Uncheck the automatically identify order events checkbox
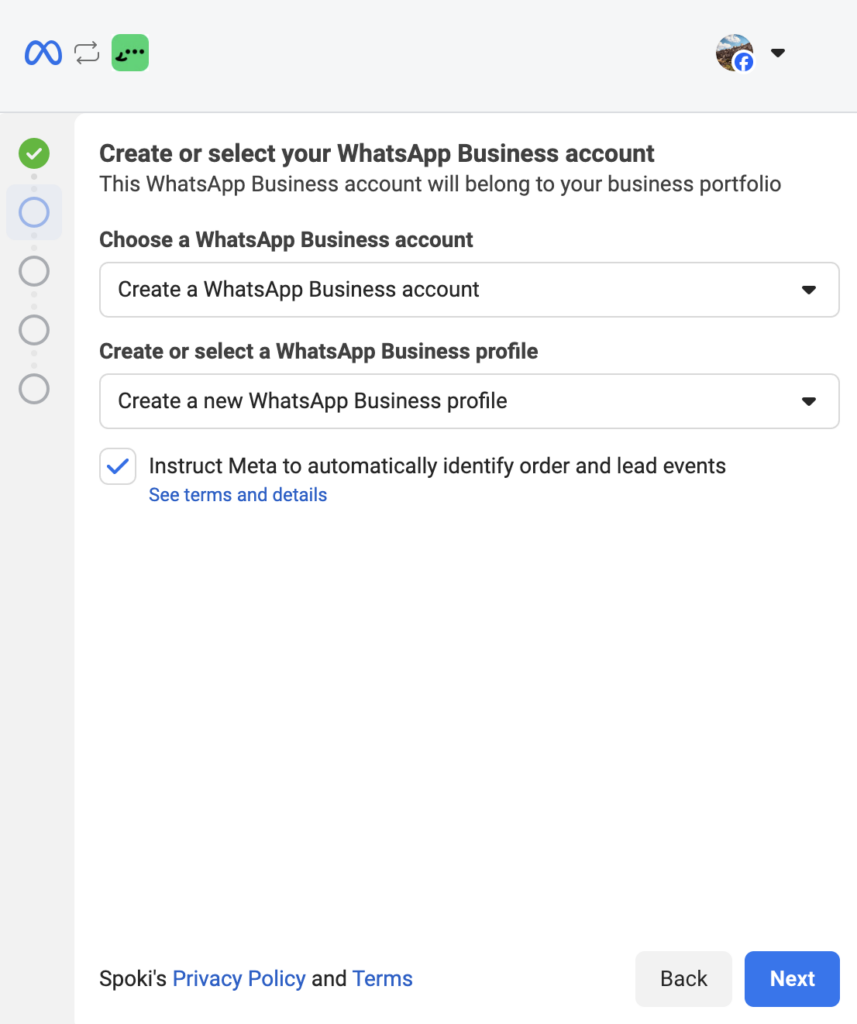Viewport: 857px width, 1024px height. tap(118, 466)
